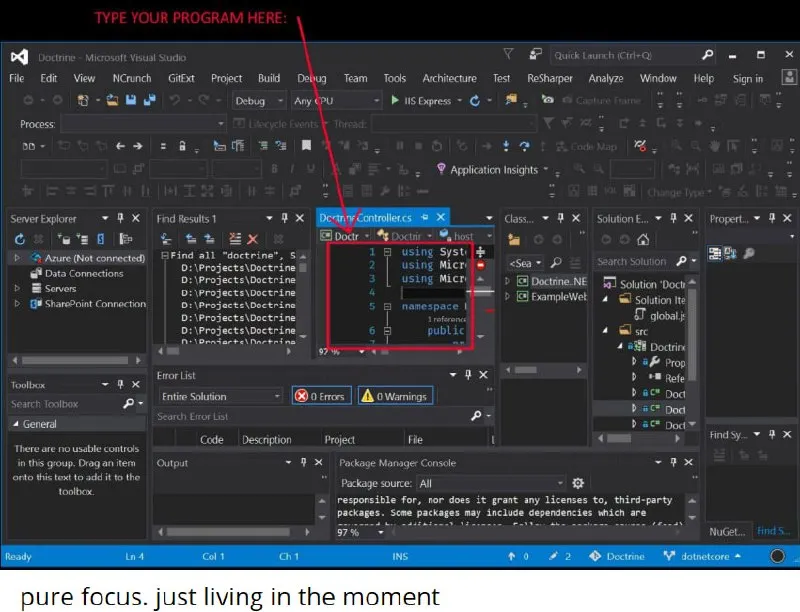Screen dimensions: 800x612
Task: Toggle auto-hide pin on Find Results 1
Action: coord(285,218)
